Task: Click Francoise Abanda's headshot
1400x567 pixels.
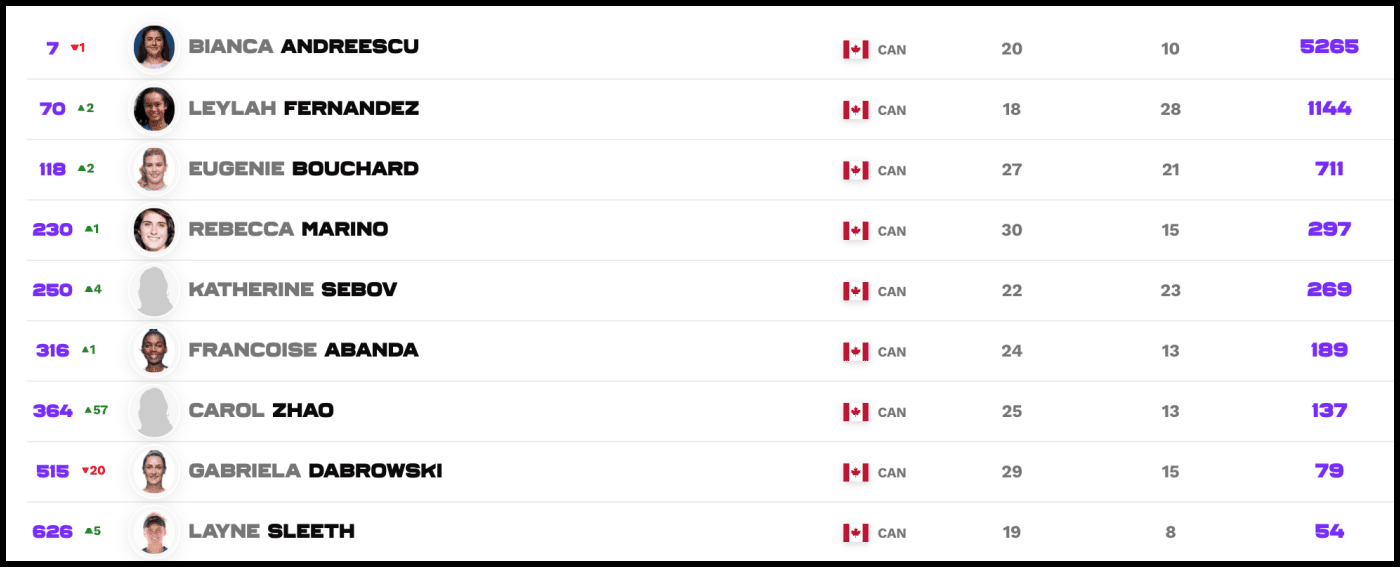Action: 154,350
